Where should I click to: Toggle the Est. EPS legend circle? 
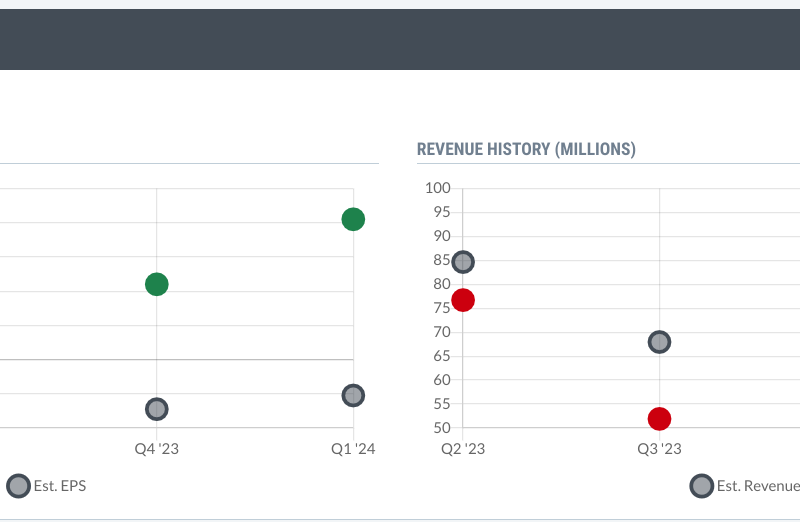[x=18, y=486]
